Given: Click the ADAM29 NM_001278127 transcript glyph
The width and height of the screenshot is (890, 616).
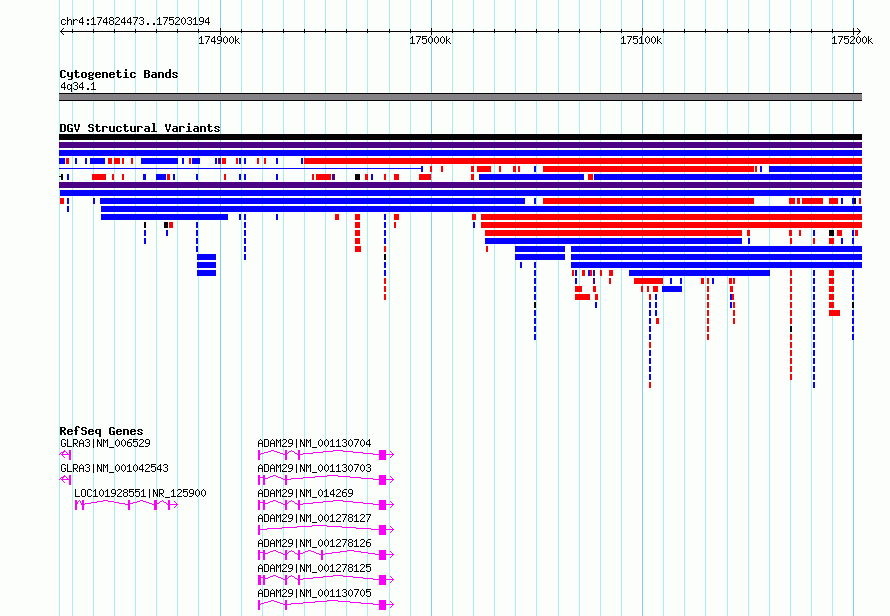Looking at the screenshot, I should pos(326,530).
